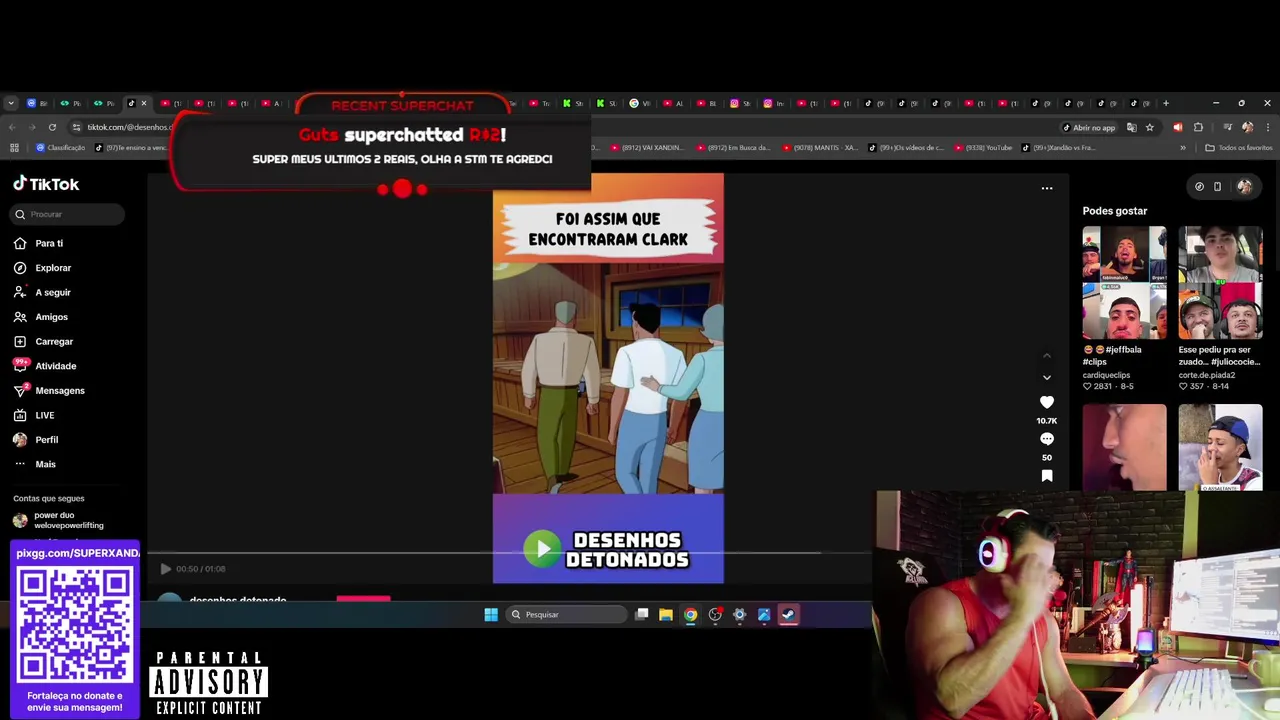Click the translate page icon
The height and width of the screenshot is (720, 1280).
coord(1131,127)
